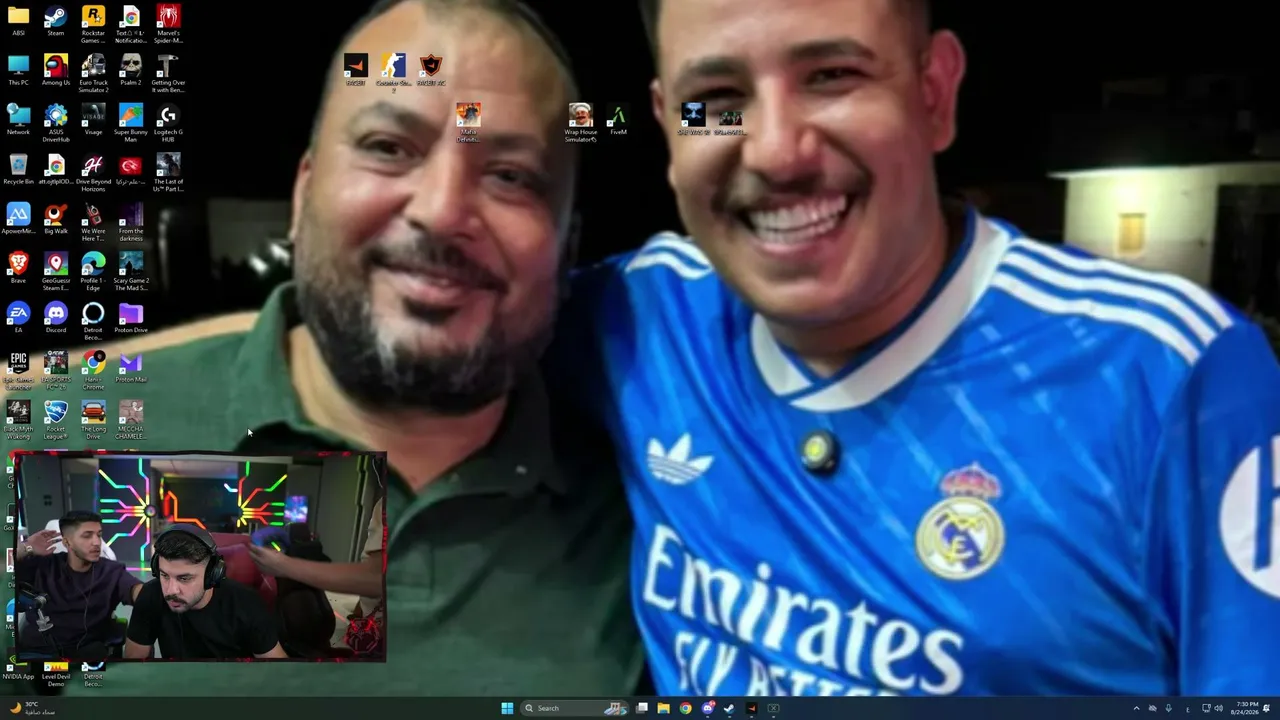Select the Among Us game shortcut
1280x720 pixels.
pyautogui.click(x=56, y=70)
